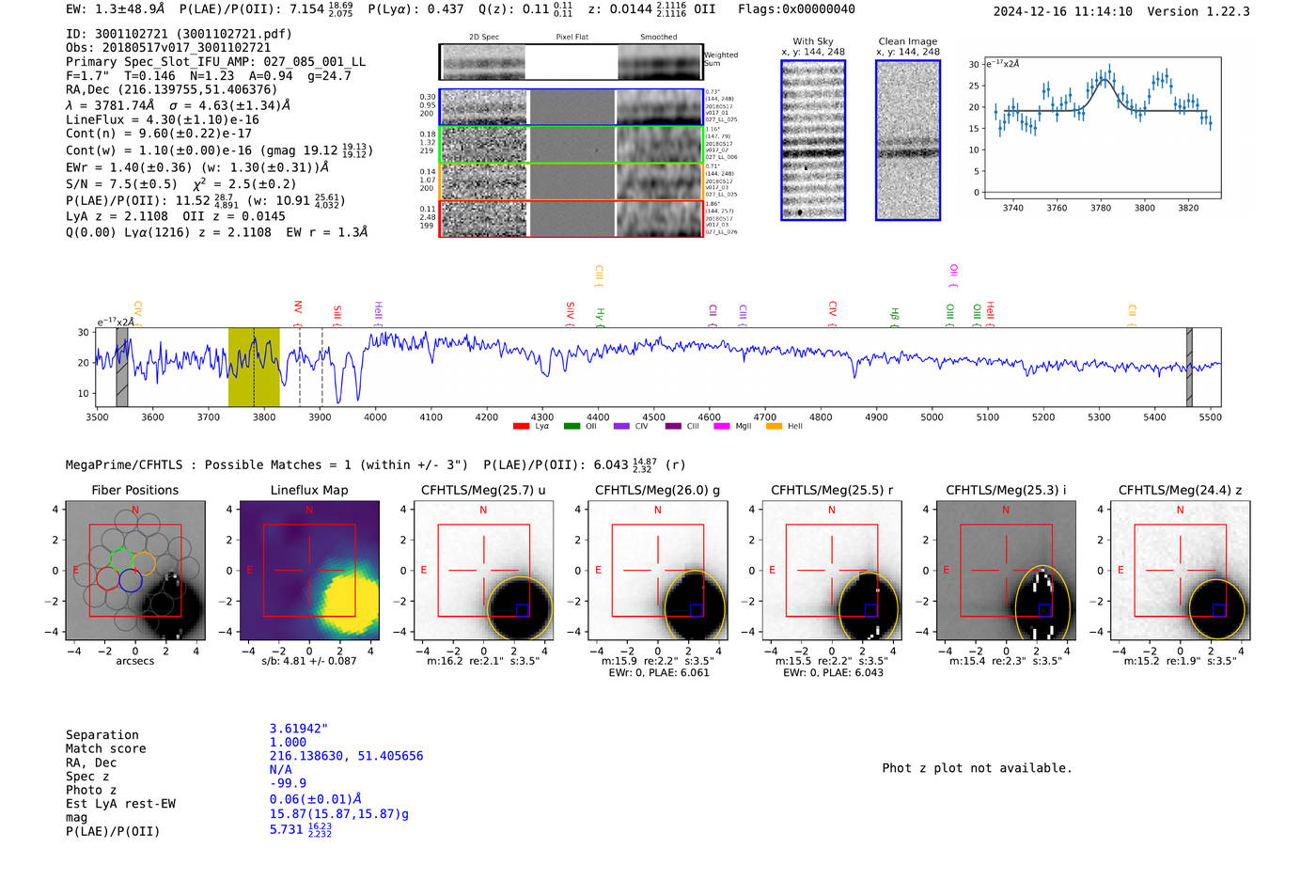Click the green fiber circle in Fiber Positions
This screenshot has width=1316, height=896.
click(x=120, y=559)
